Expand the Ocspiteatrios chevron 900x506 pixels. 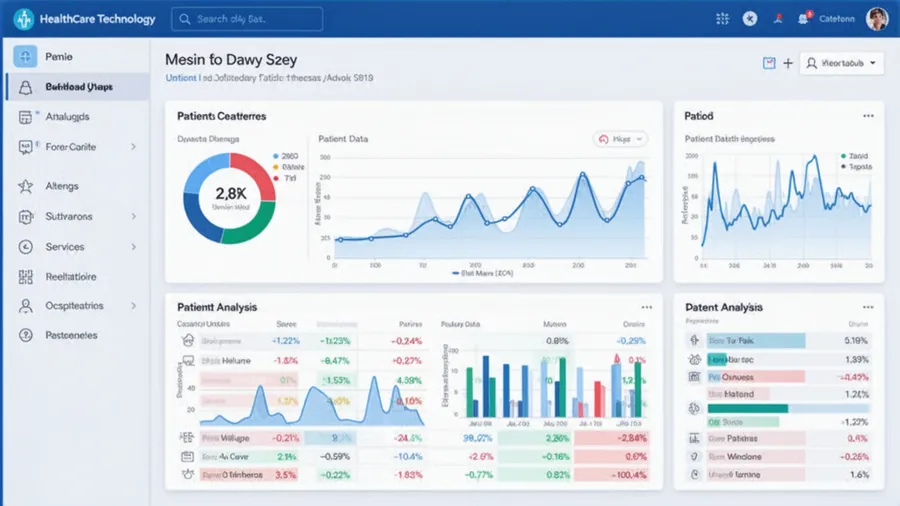pos(133,306)
